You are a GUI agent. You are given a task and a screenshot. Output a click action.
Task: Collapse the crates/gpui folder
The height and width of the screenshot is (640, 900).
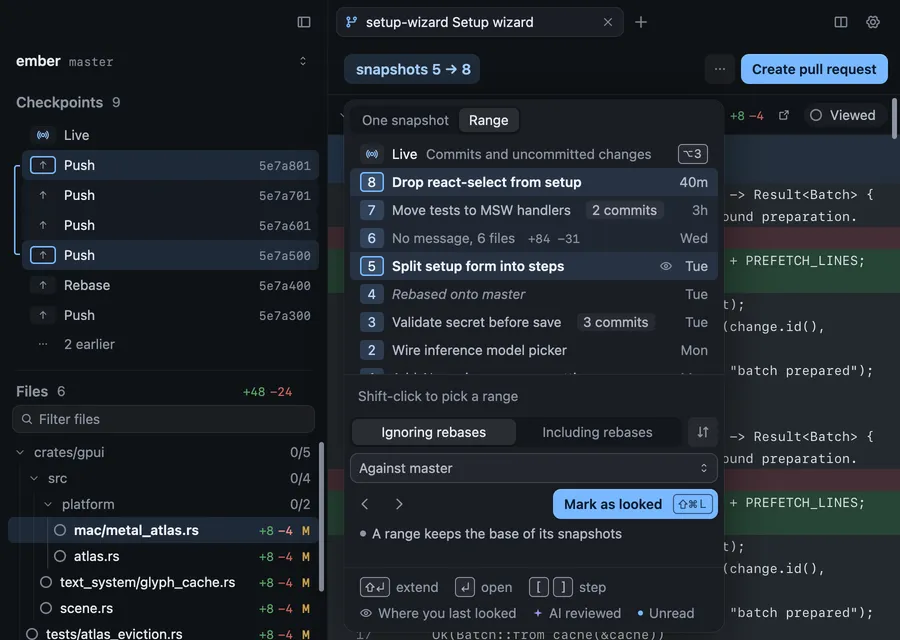[x=20, y=452]
